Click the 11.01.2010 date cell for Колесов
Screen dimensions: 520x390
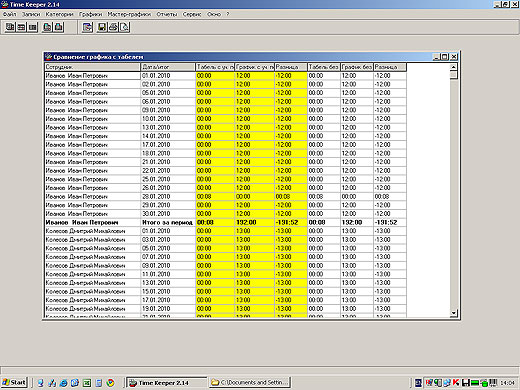[x=168, y=274]
